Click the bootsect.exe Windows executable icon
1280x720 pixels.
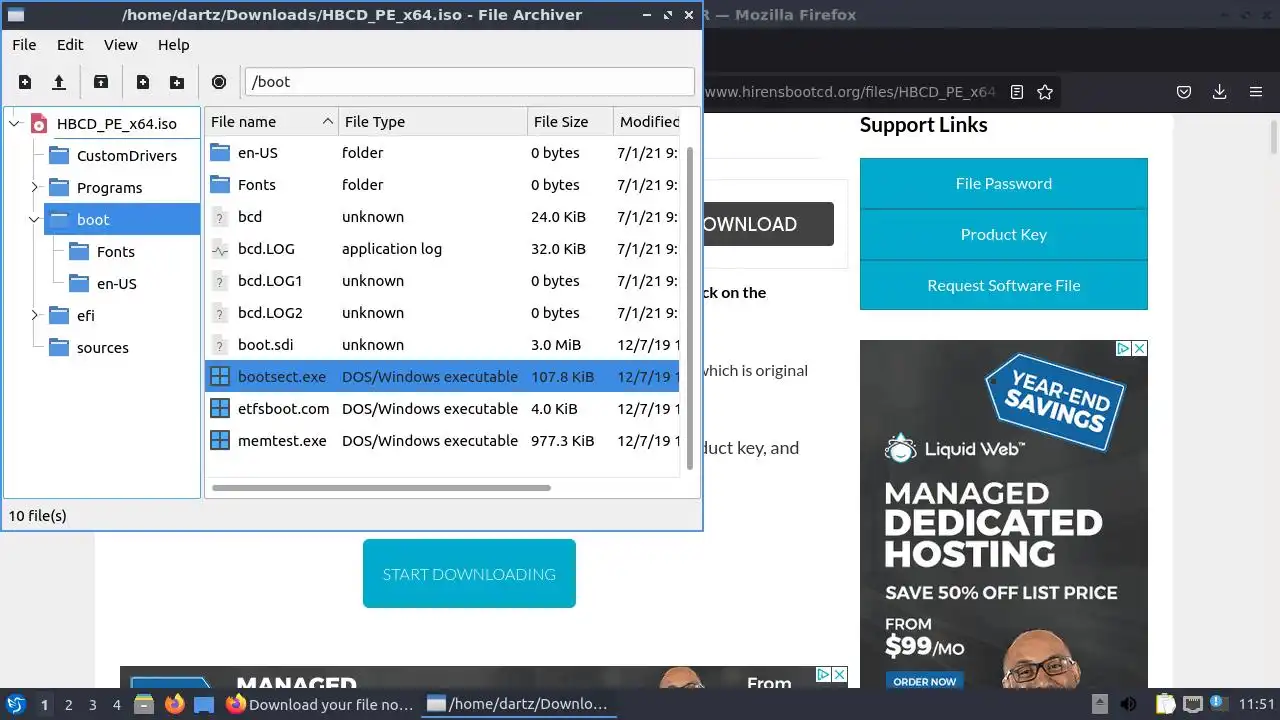pos(220,377)
